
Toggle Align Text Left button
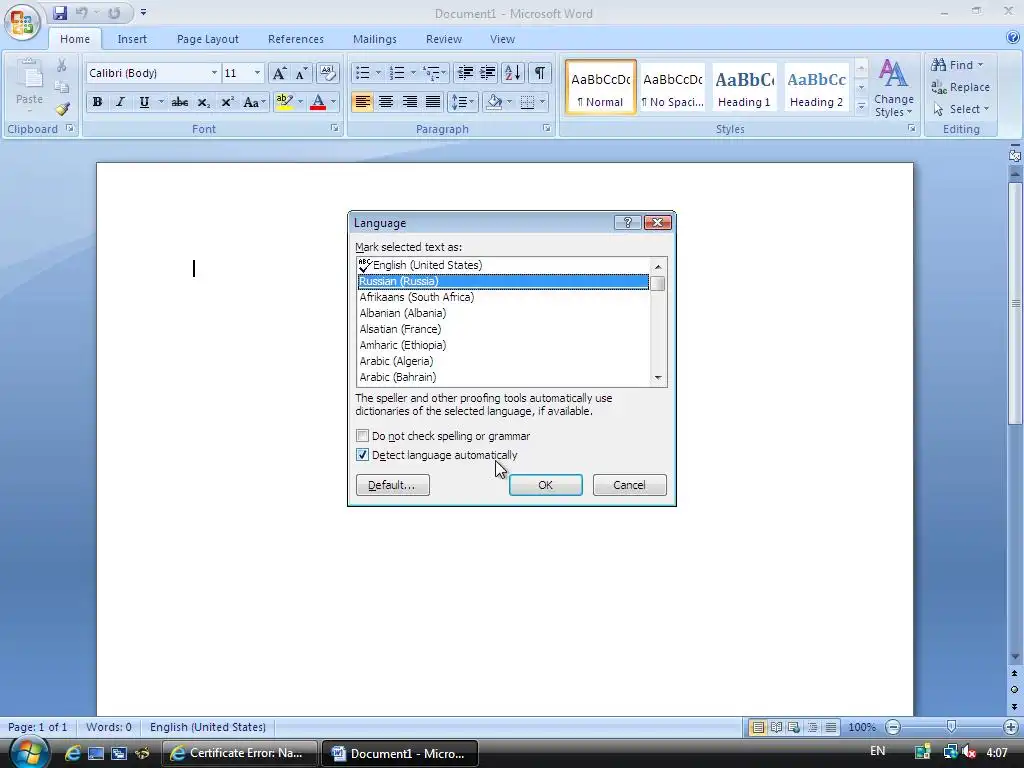[x=362, y=102]
